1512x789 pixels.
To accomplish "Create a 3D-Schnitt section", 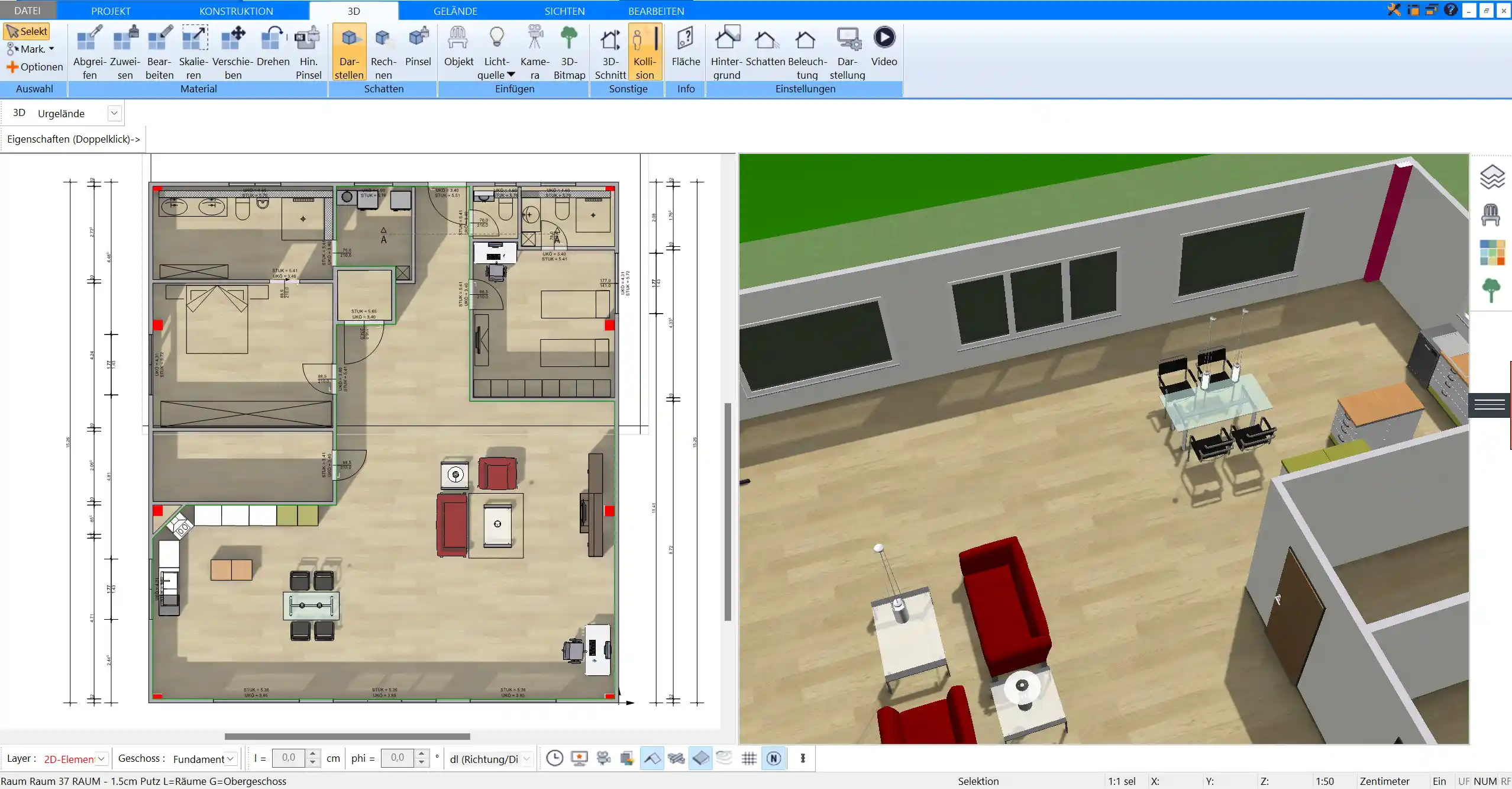I will 610,52.
